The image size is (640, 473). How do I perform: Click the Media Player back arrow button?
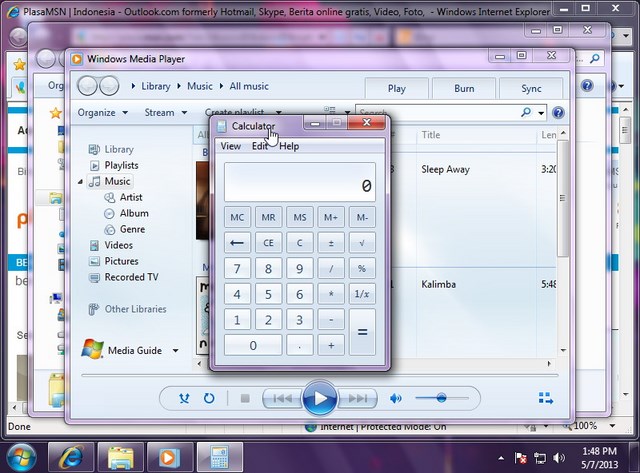click(x=87, y=86)
